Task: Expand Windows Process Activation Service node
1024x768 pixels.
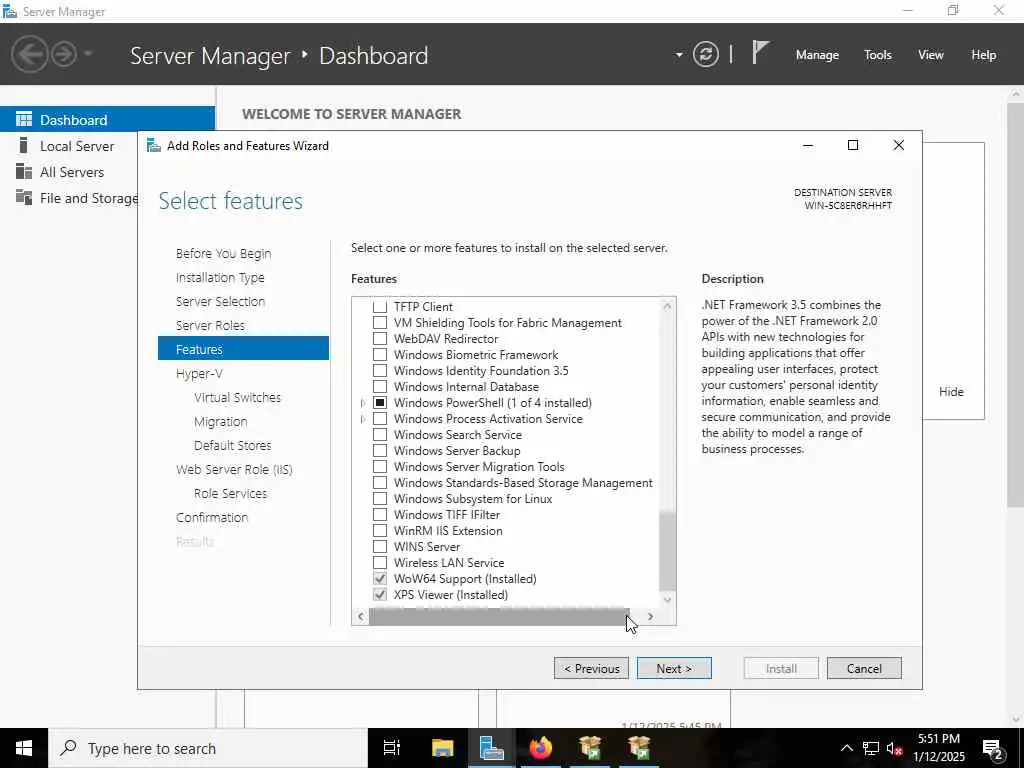Action: click(363, 419)
